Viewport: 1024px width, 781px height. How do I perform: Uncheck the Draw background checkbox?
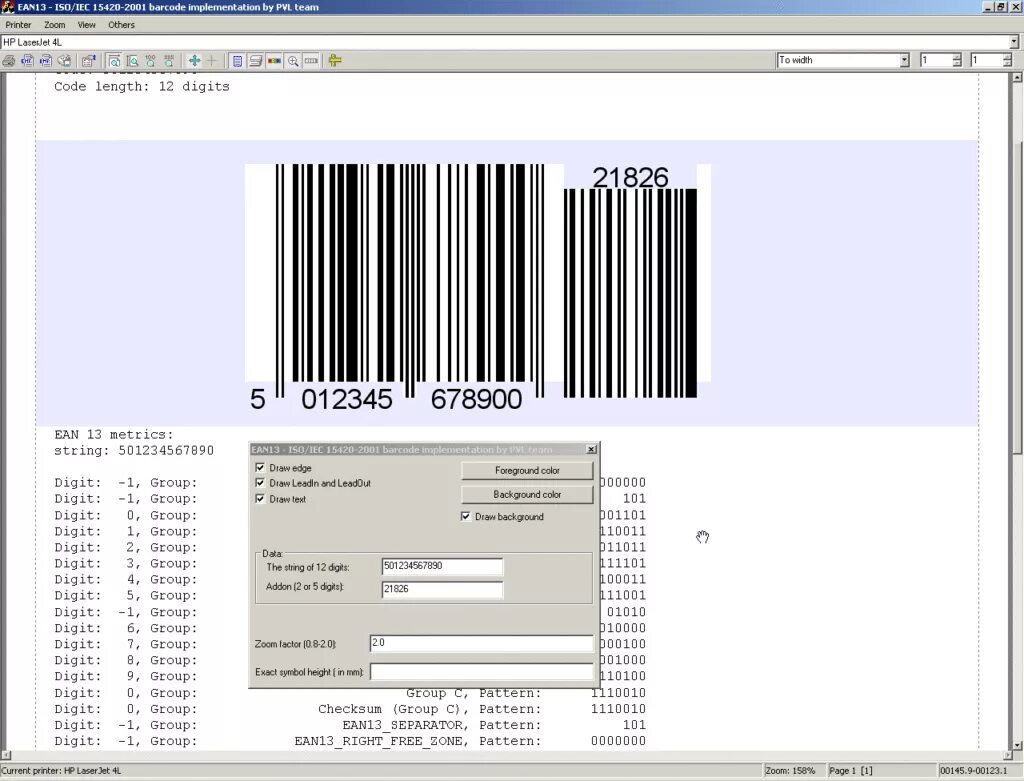466,517
